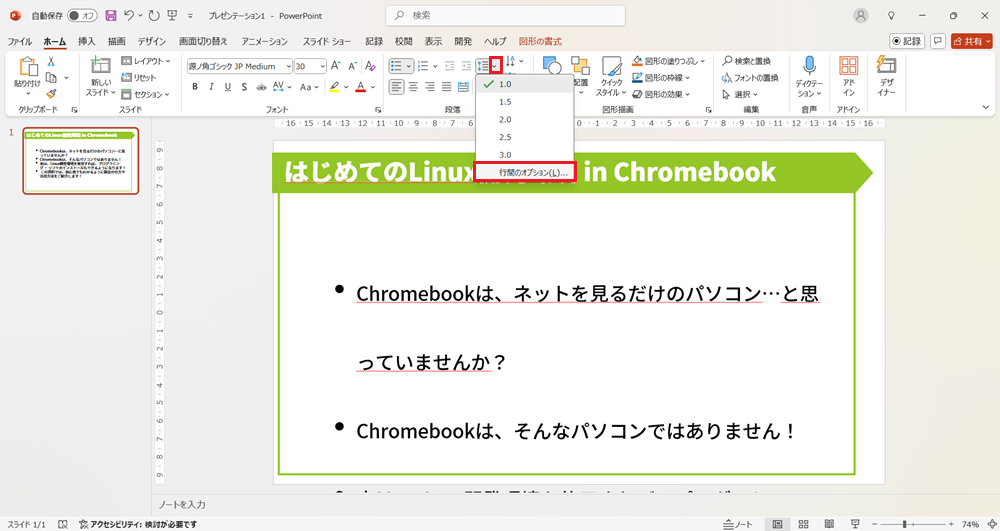Click the Format Painter brush icon

pyautogui.click(x=51, y=93)
